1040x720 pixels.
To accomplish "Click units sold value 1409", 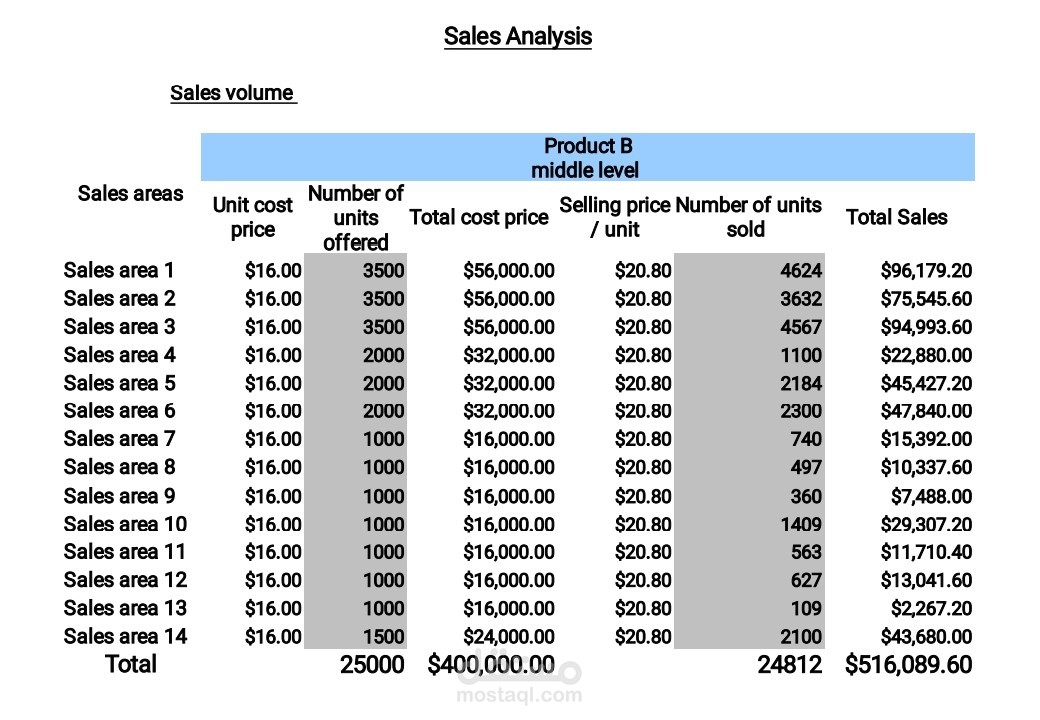I will (801, 524).
